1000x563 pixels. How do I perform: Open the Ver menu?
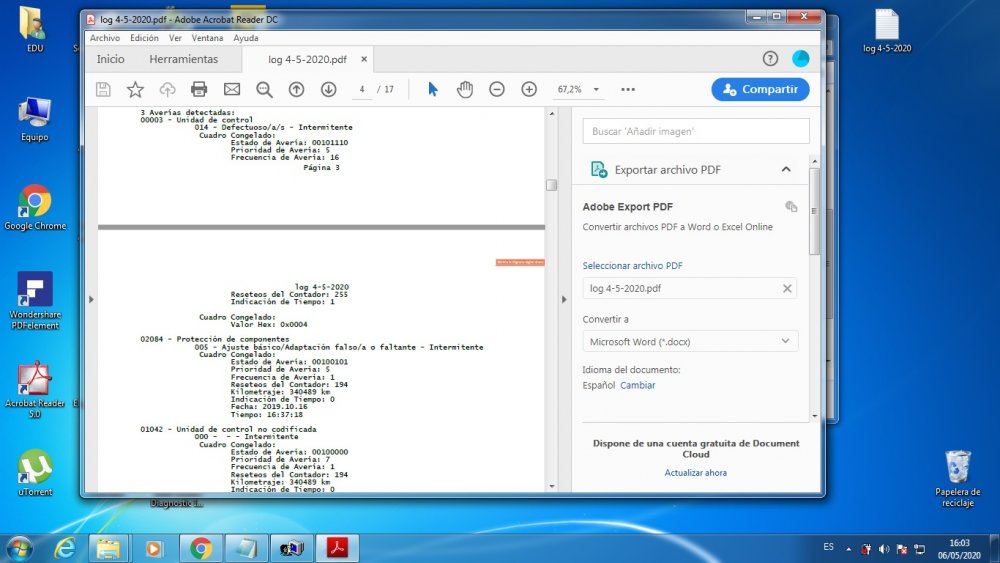[175, 38]
